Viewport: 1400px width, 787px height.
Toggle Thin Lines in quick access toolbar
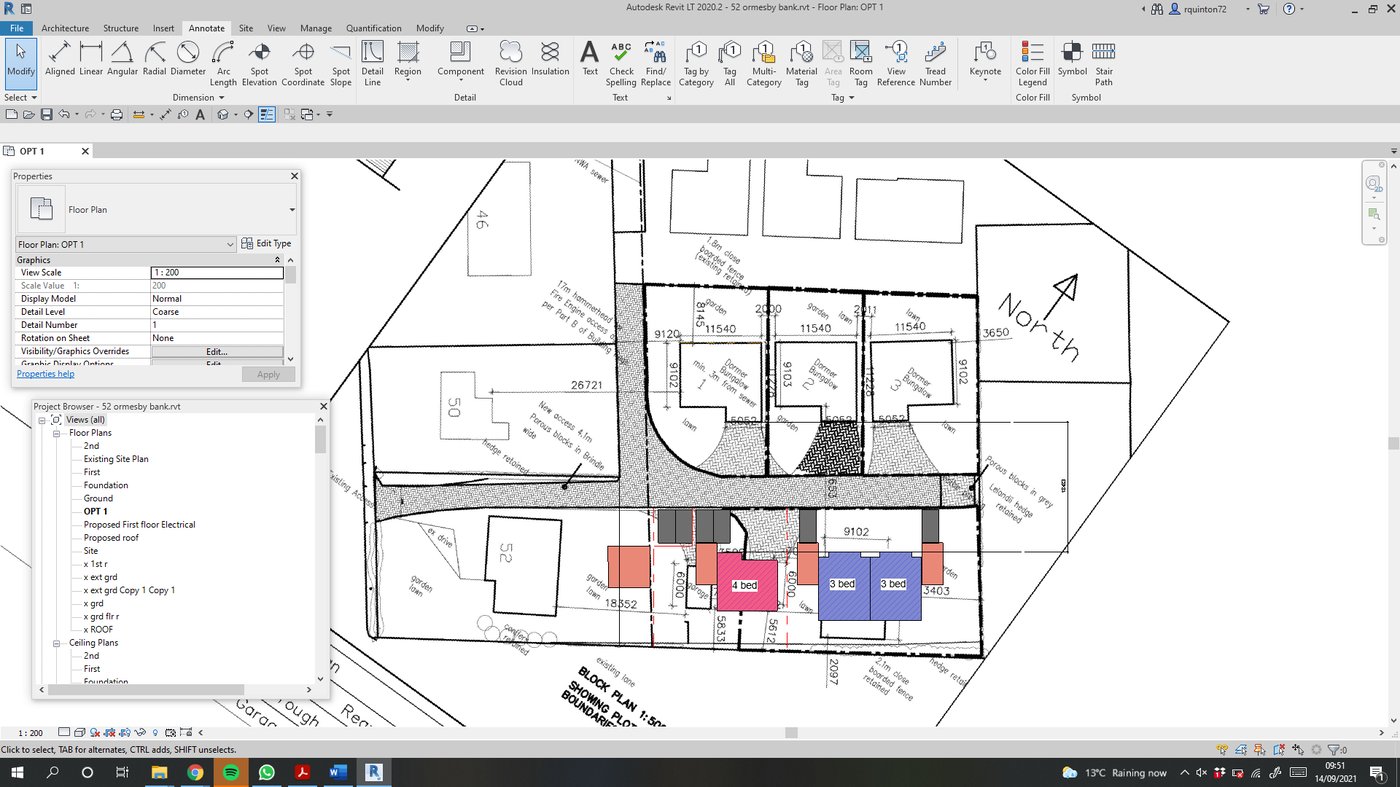coord(267,115)
